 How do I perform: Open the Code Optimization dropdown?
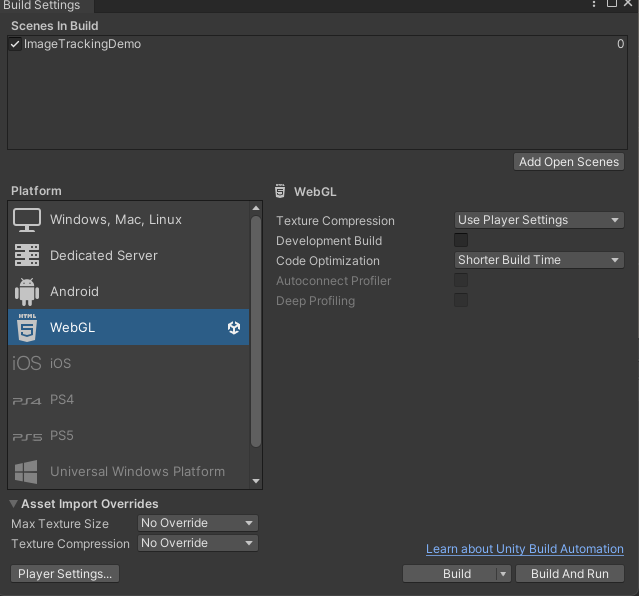[x=539, y=260]
